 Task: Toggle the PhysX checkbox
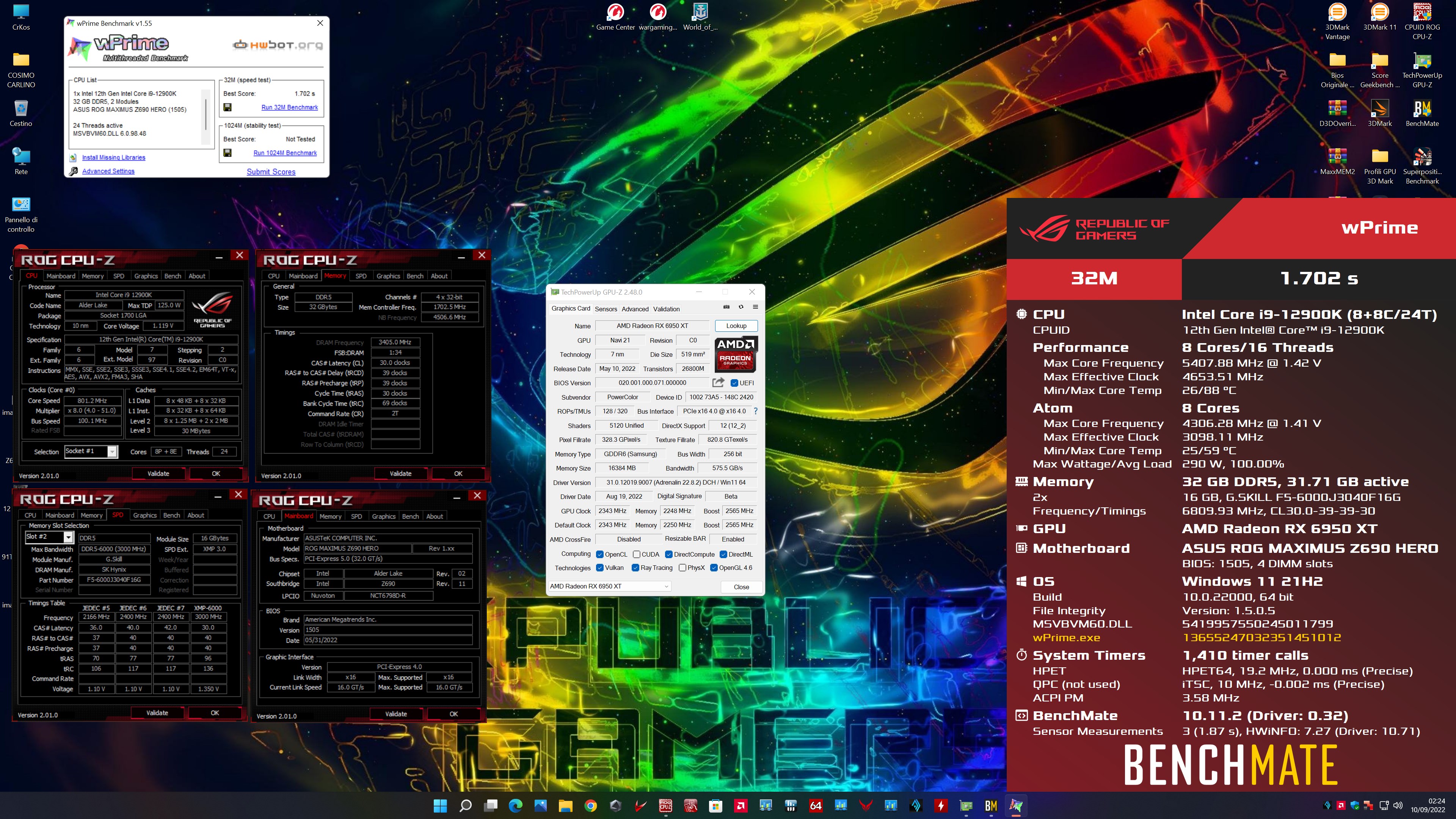point(682,568)
